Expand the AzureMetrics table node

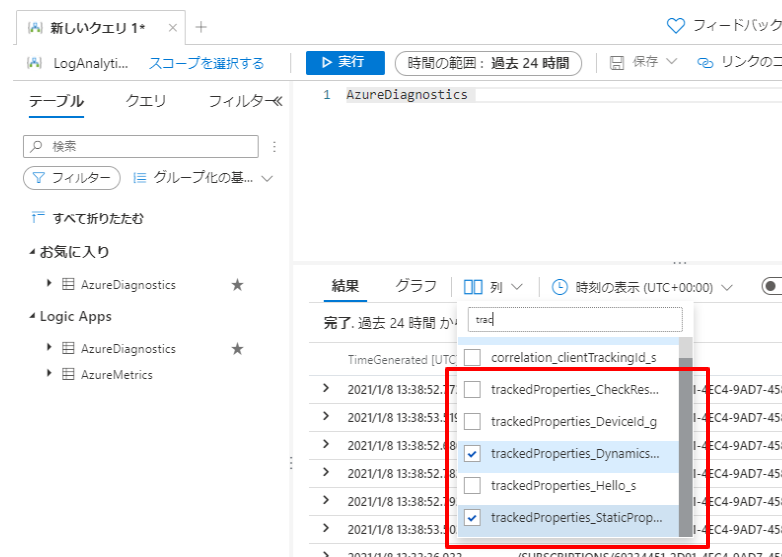tap(49, 372)
